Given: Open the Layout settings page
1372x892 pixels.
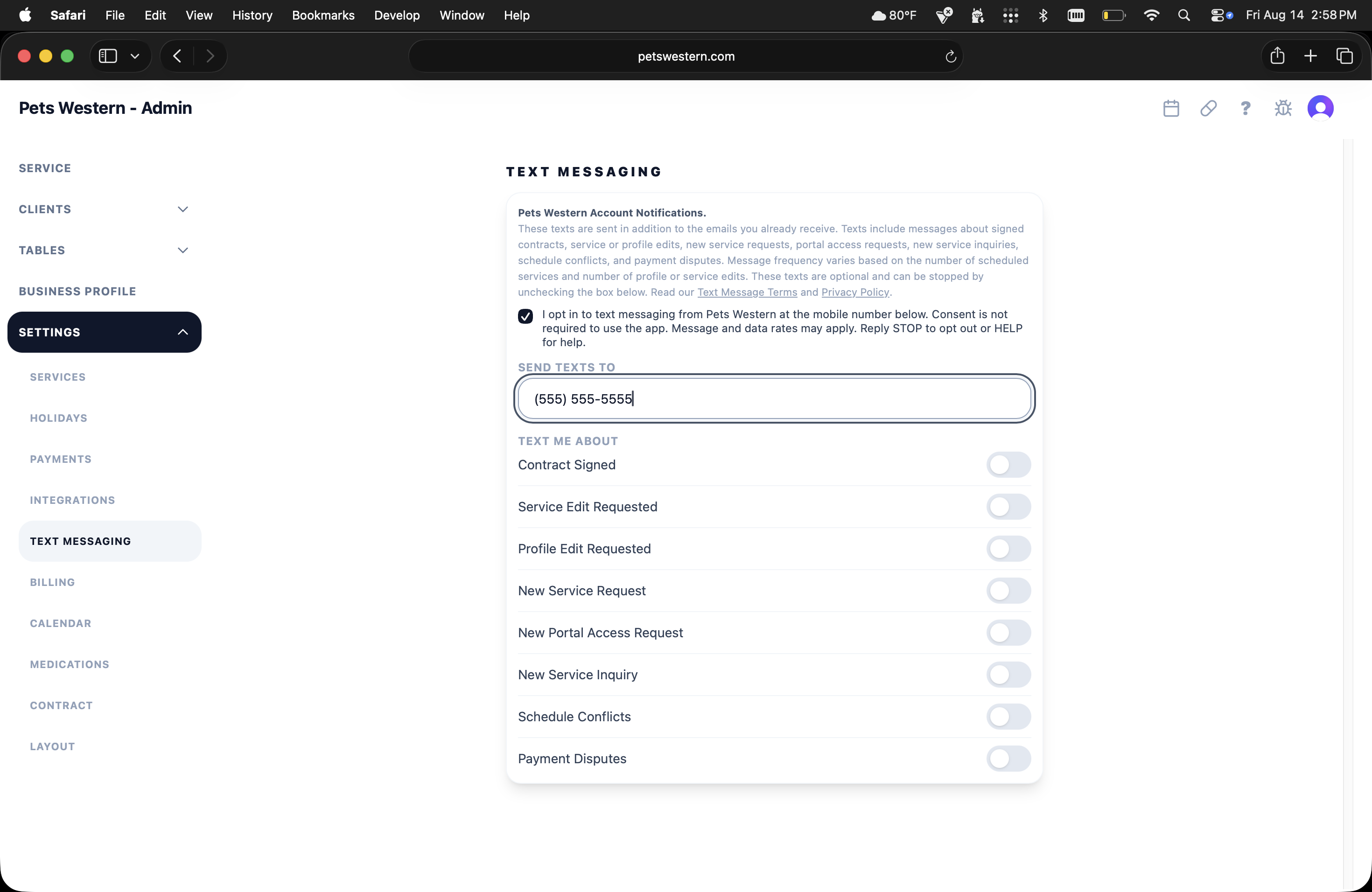Looking at the screenshot, I should tap(52, 747).
